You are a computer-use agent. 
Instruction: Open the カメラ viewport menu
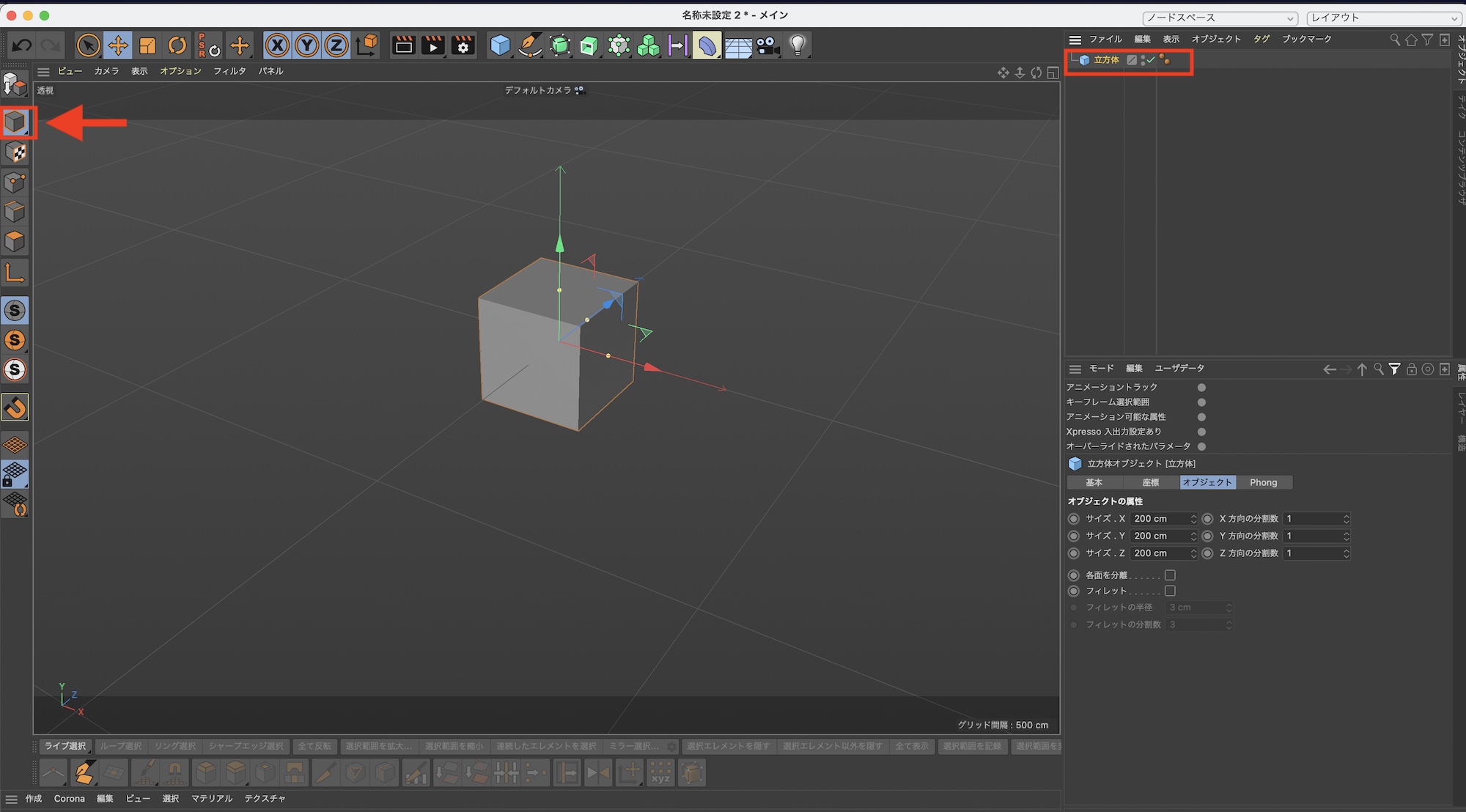click(106, 71)
